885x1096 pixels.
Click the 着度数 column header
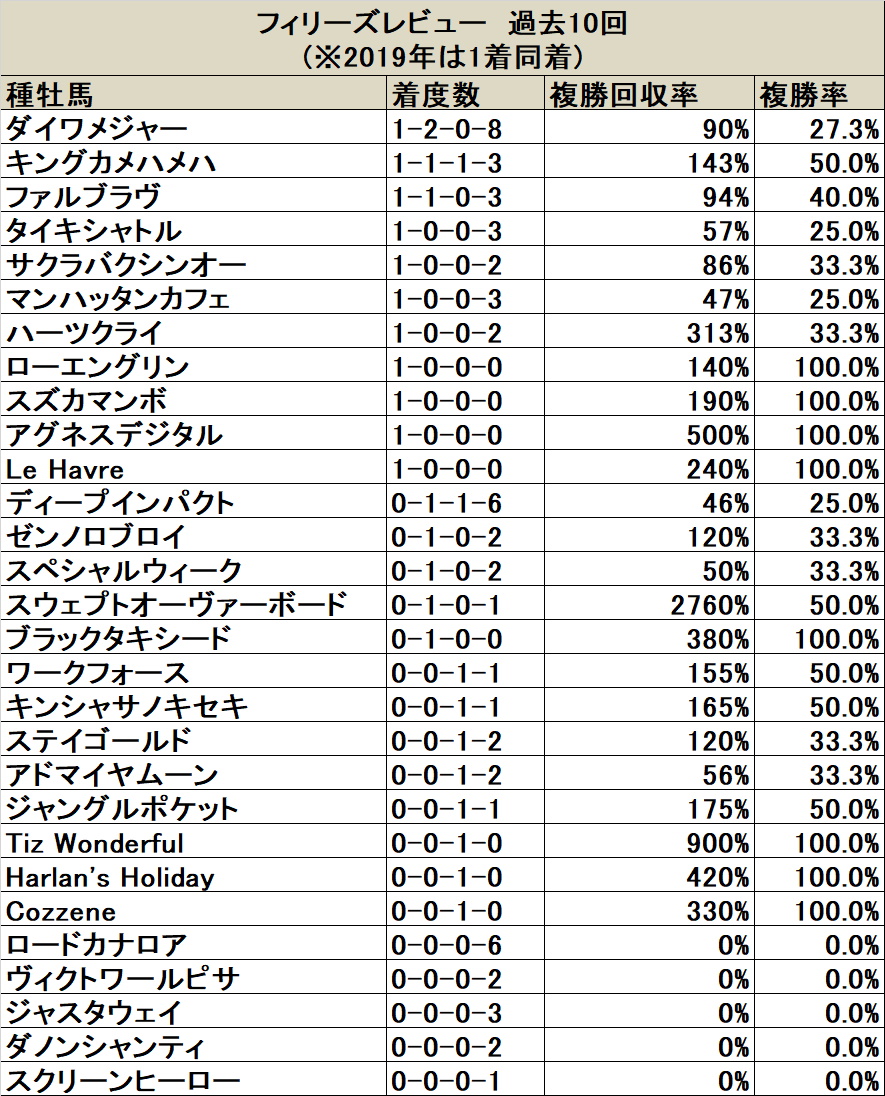click(466, 95)
